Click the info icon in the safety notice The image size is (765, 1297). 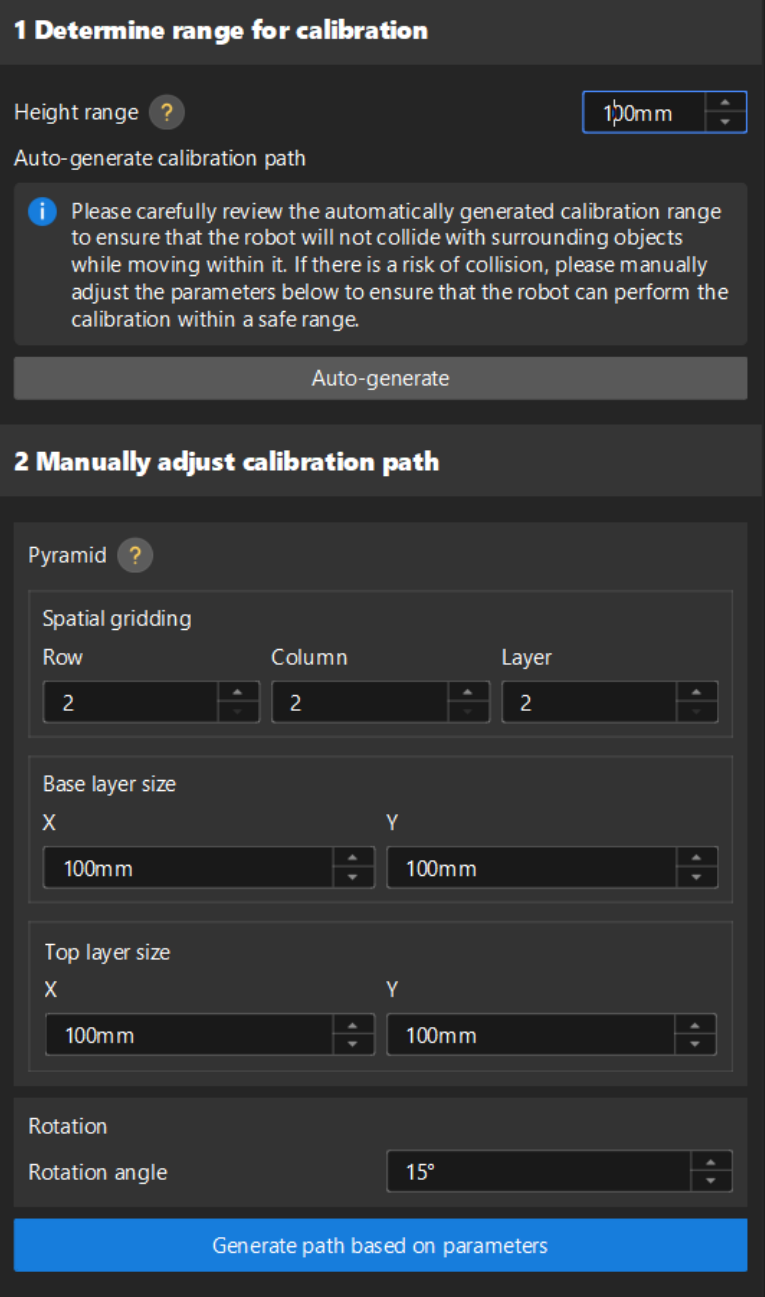41,211
